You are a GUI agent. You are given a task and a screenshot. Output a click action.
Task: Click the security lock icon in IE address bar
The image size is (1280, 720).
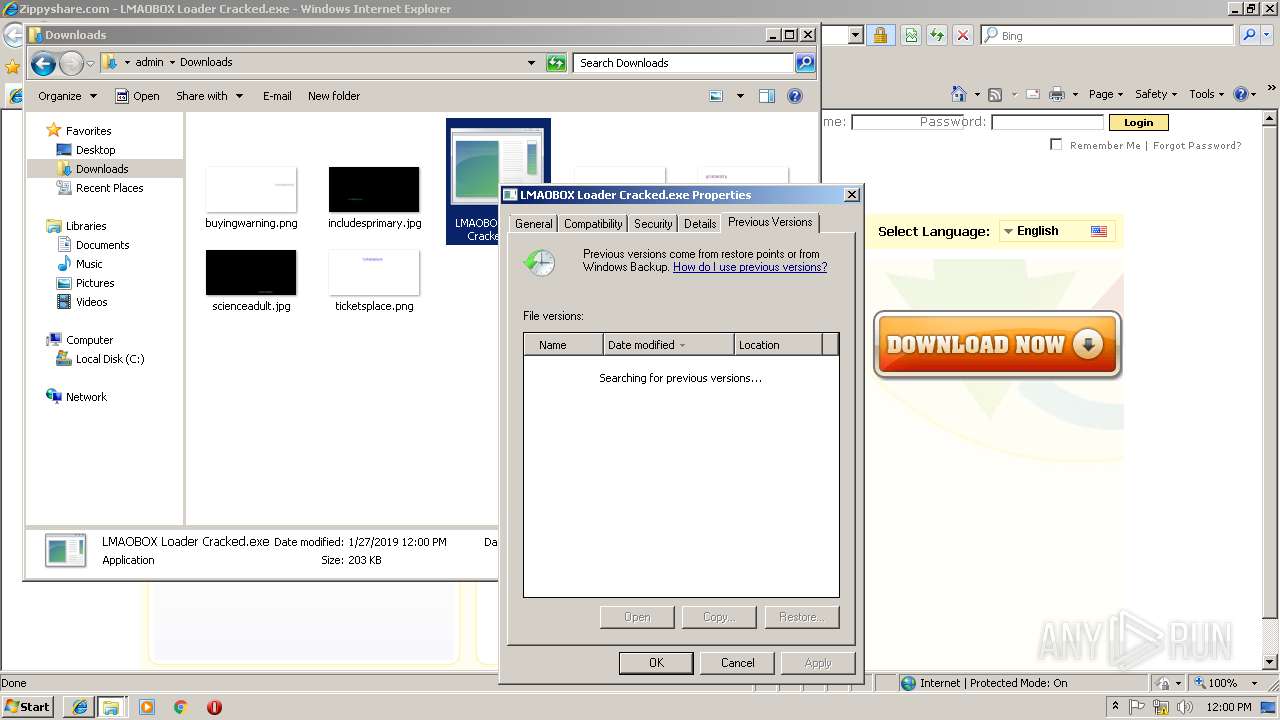click(x=879, y=35)
